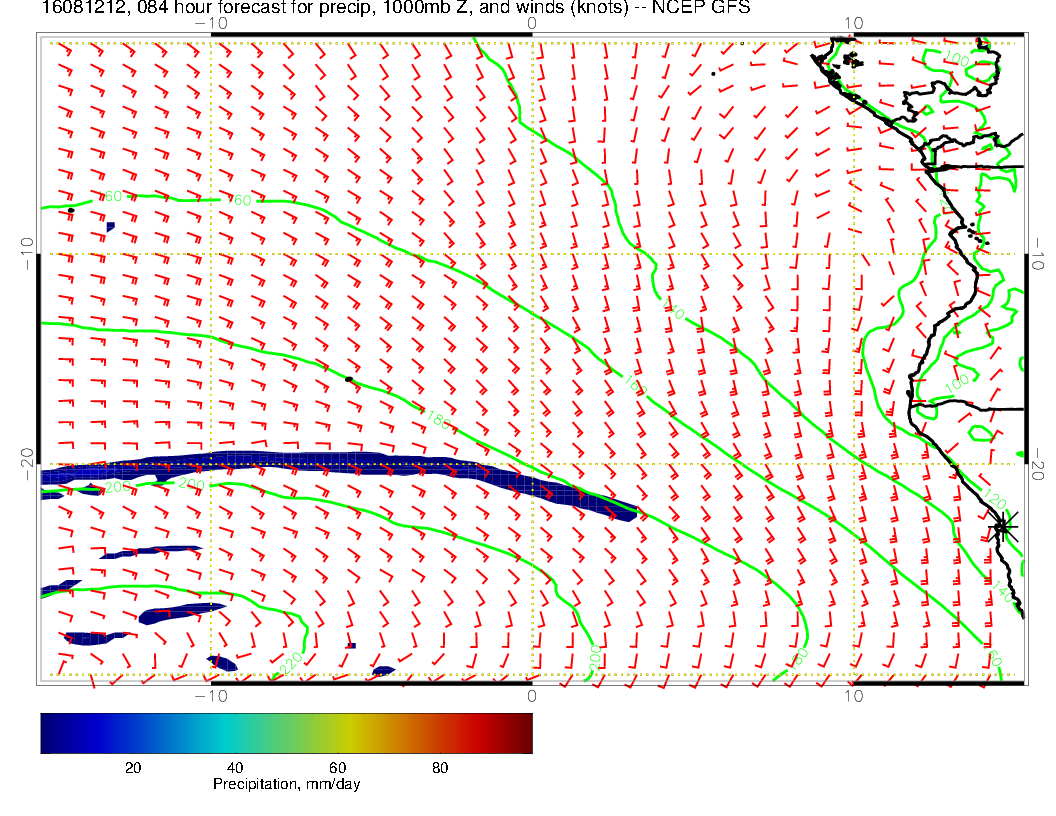Click the small black island dot near the leftmost 60 contour label
1056x816 pixels.
(71, 211)
